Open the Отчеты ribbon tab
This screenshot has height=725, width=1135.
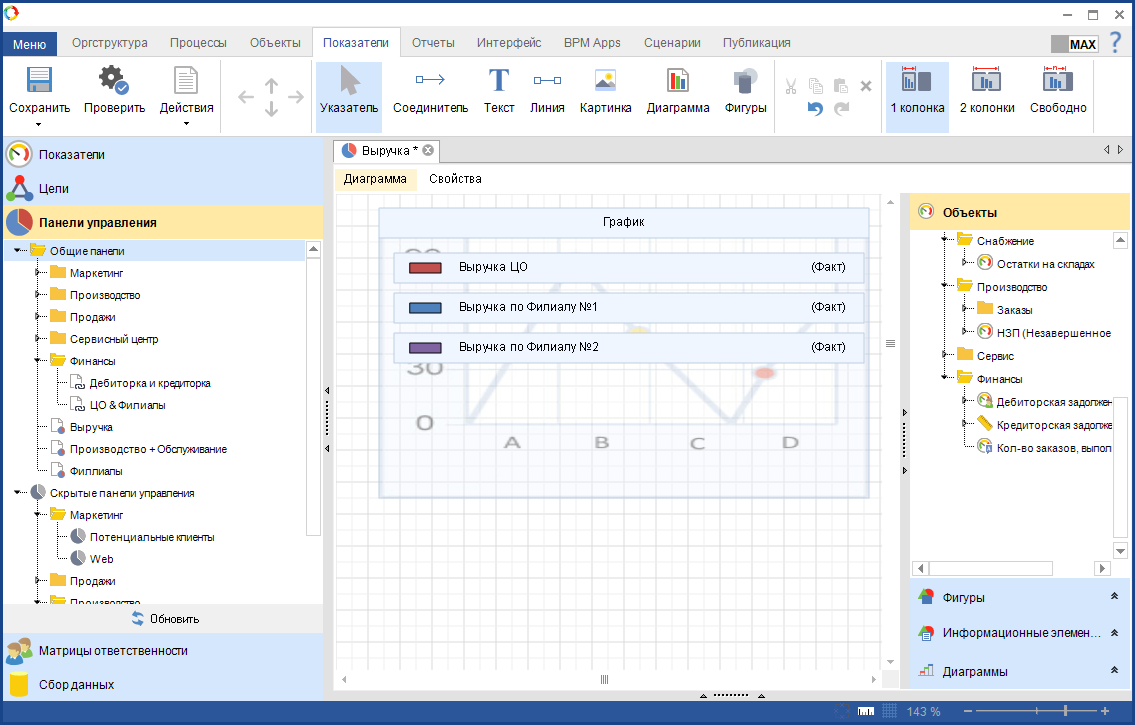[433, 43]
